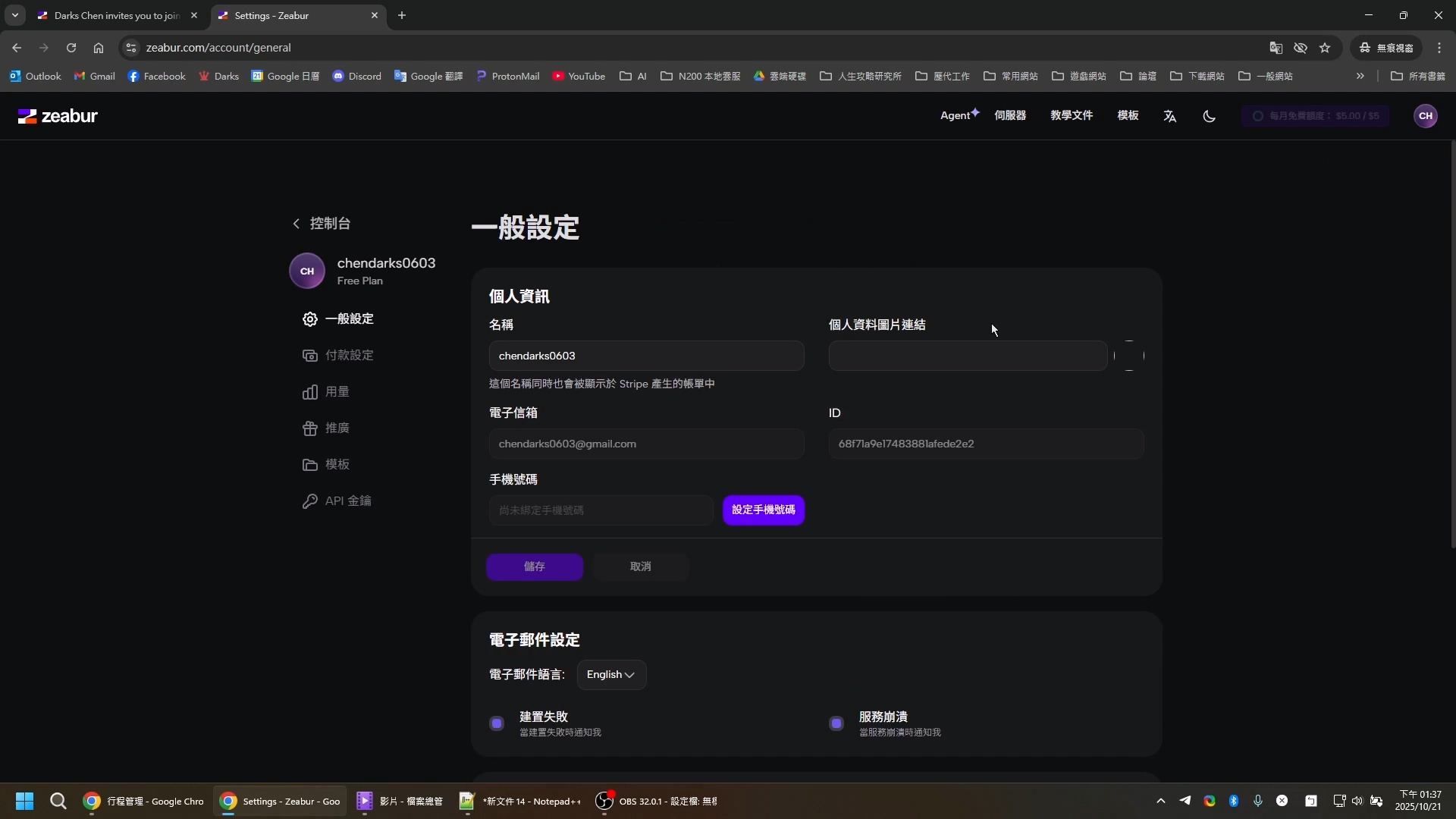This screenshot has height=819, width=1456.
Task: Click 設定手機號碼 to set phone number
Action: [x=764, y=510]
